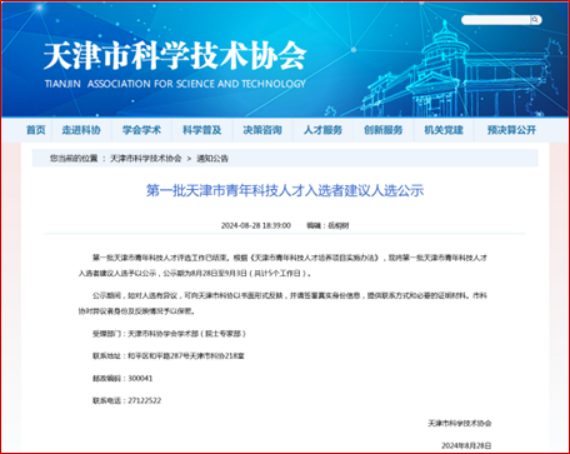This screenshot has height=454, width=570.
Task: Click the 天津市科学技术协会 breadcrumb link
Action: [146, 158]
